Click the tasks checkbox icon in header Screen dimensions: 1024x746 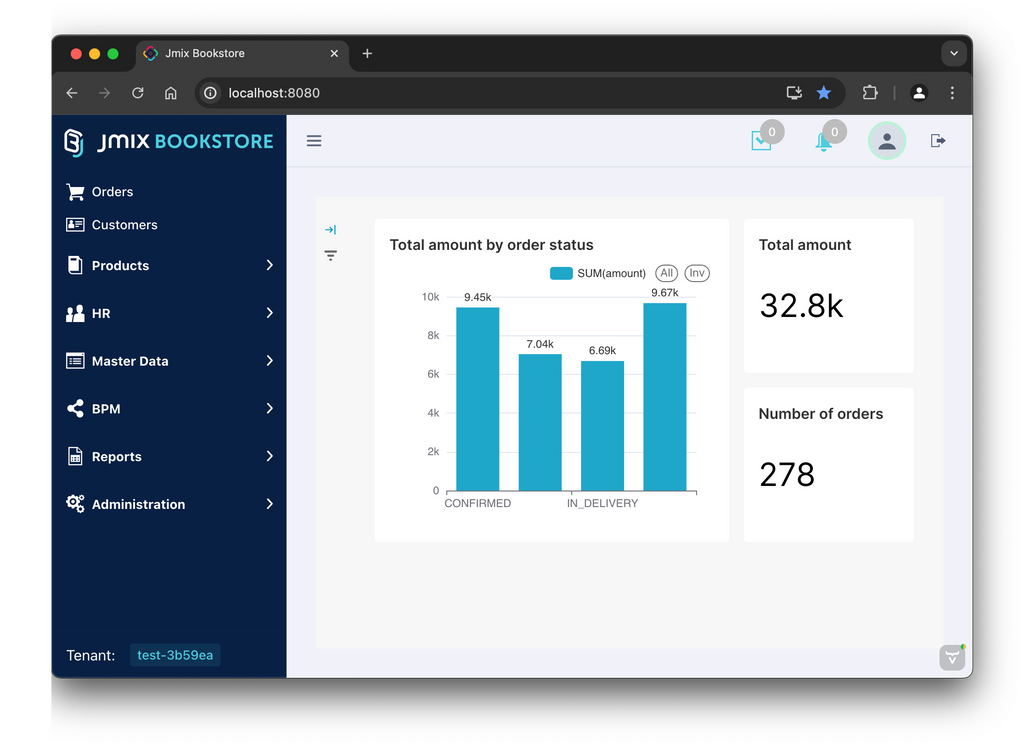(760, 141)
